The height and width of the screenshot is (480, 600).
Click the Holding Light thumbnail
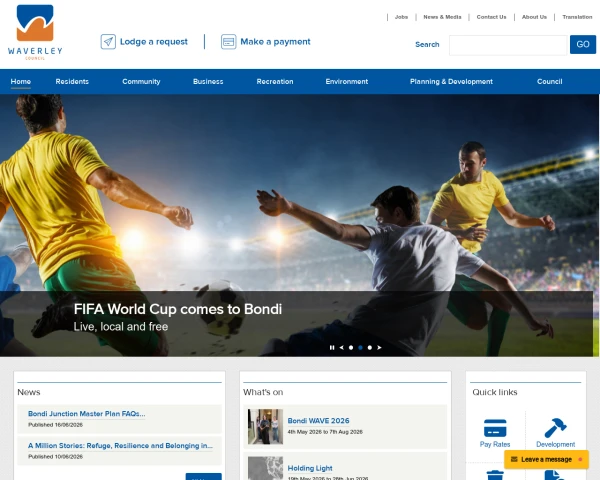coord(265,468)
